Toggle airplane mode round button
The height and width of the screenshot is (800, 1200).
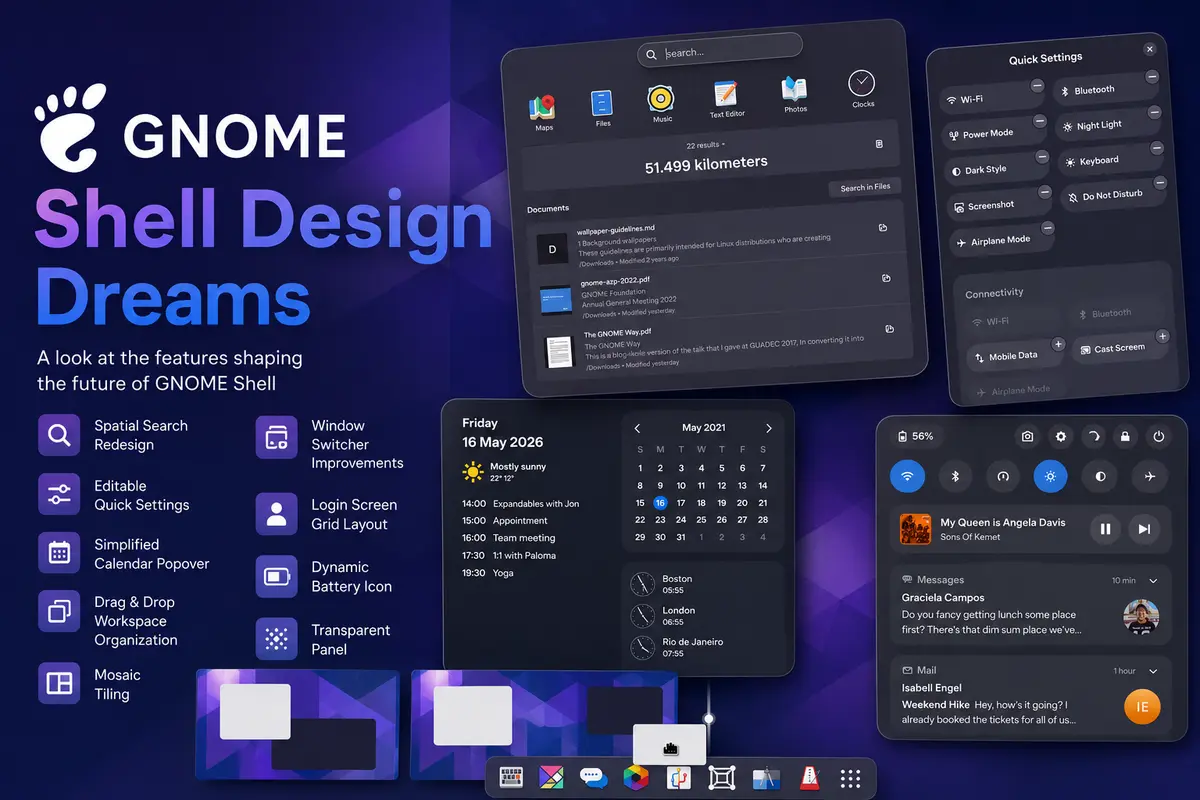click(1149, 476)
